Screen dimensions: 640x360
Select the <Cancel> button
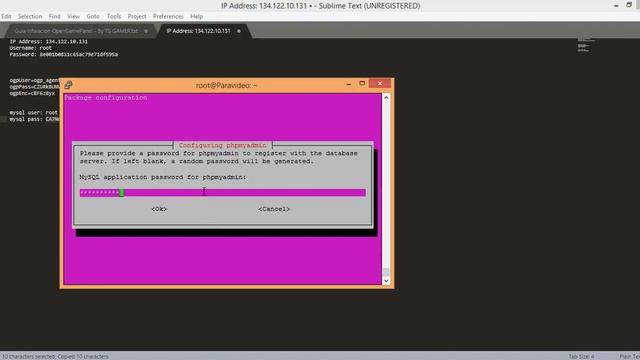tap(274, 209)
